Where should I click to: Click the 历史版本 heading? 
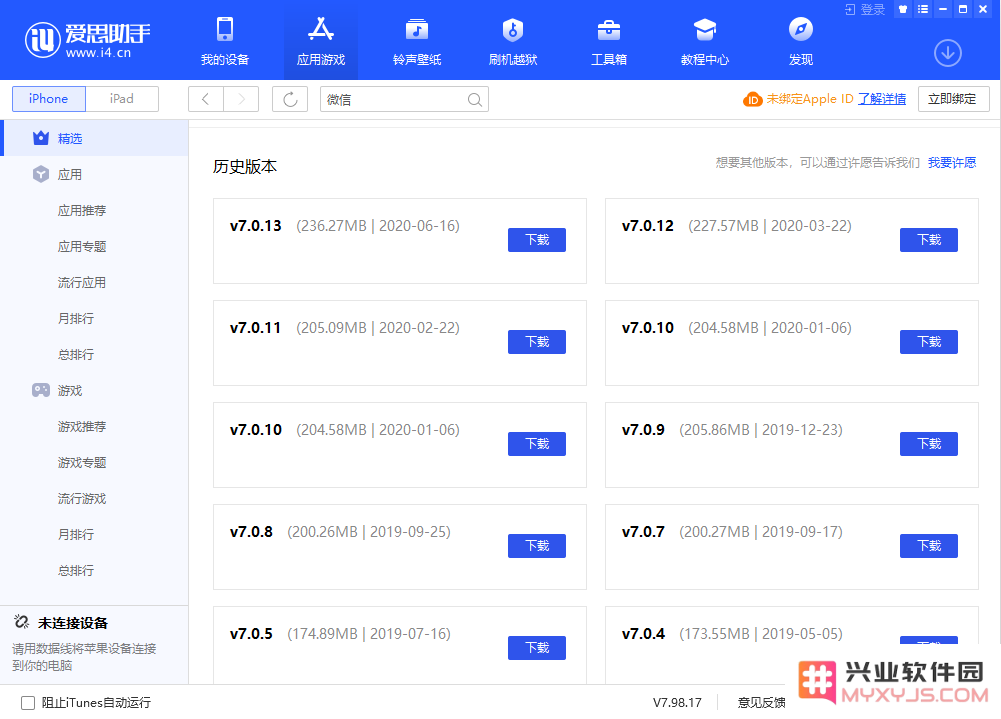pyautogui.click(x=245, y=167)
